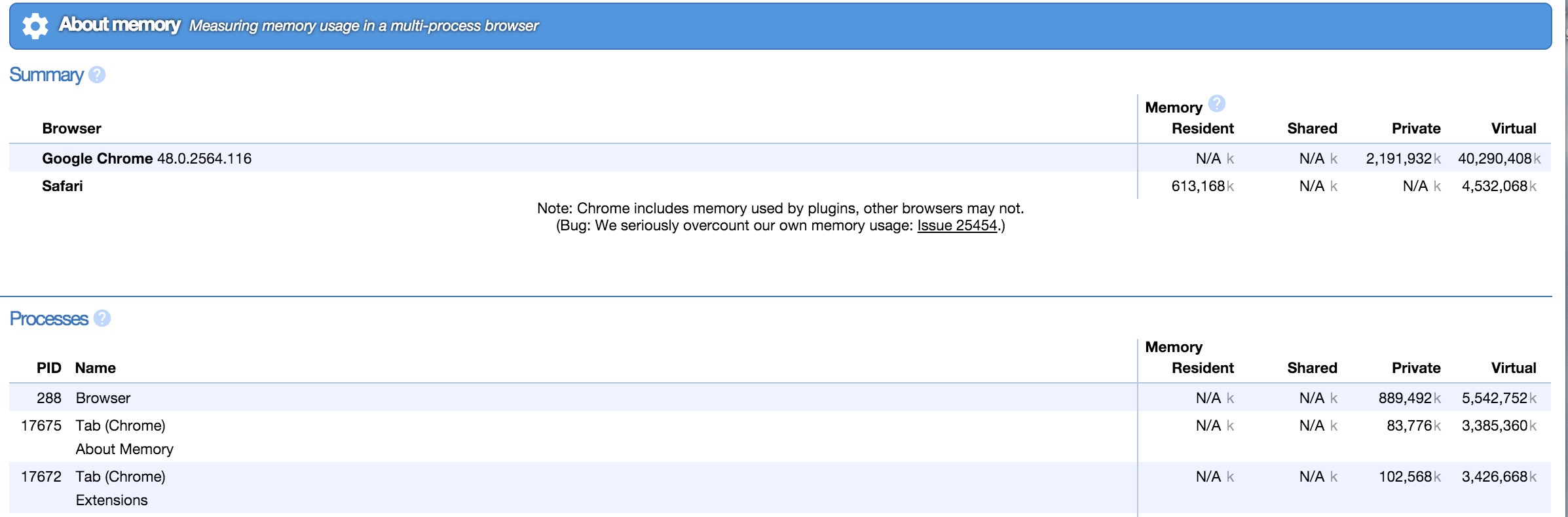Click the Virtual column header in Summary
The image size is (1568, 517).
click(x=1514, y=128)
